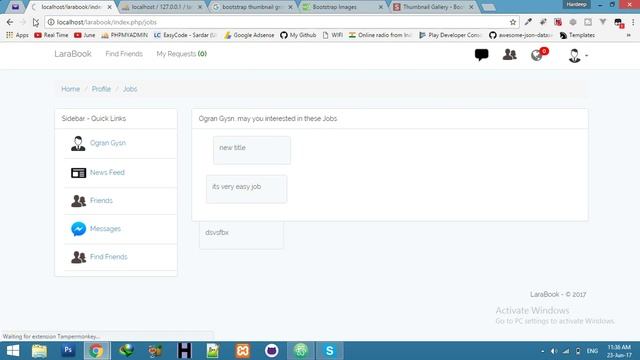Open Find Friends in top navbar

tap(124, 54)
